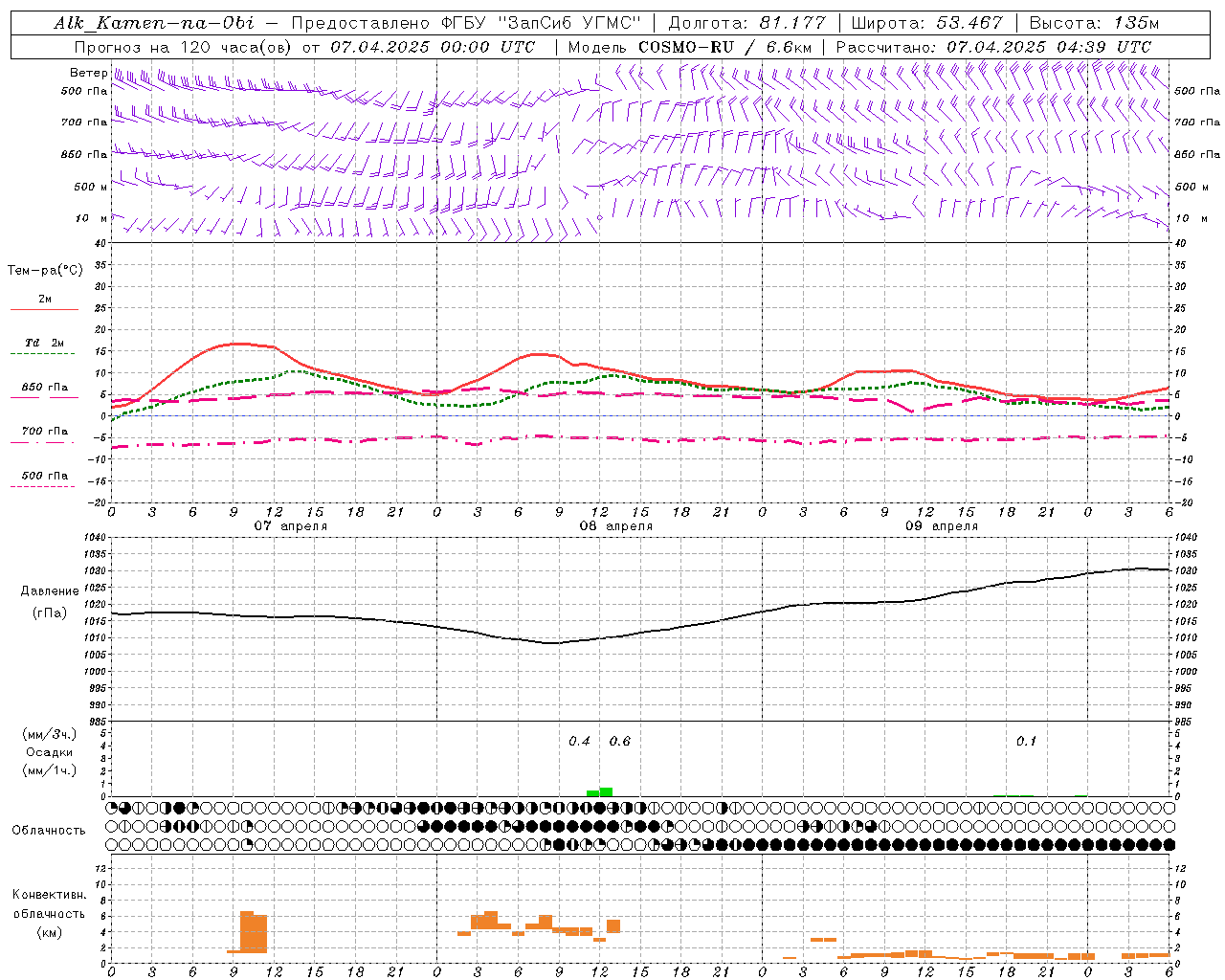Click the Давление pressure panel label
The height and width of the screenshot is (980, 1225).
pos(50,591)
